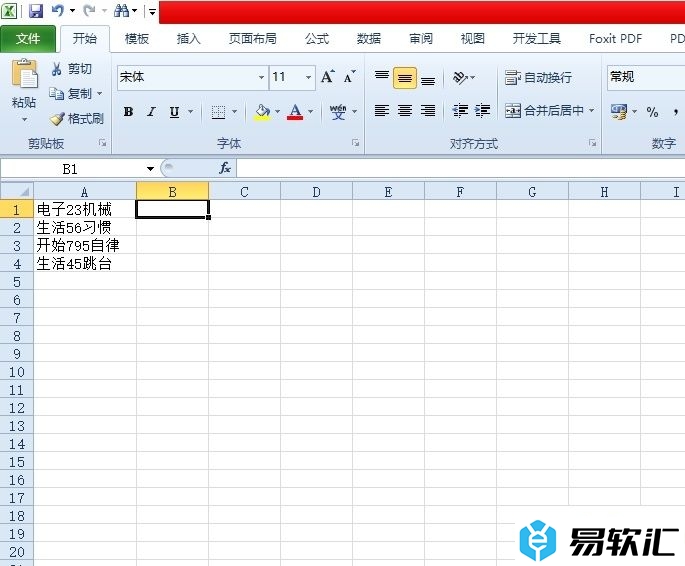This screenshot has height=566, width=685.
Task: Click the red font color A icon
Action: 295,112
